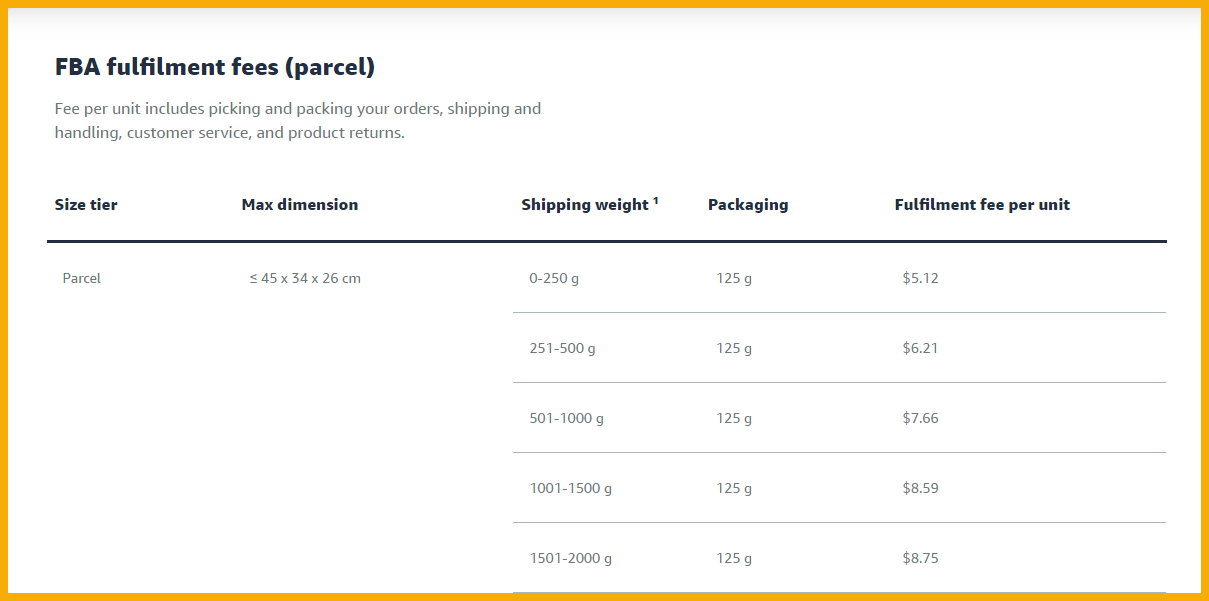Click the $7.66 fee value
1209x601 pixels.
[x=920, y=419]
